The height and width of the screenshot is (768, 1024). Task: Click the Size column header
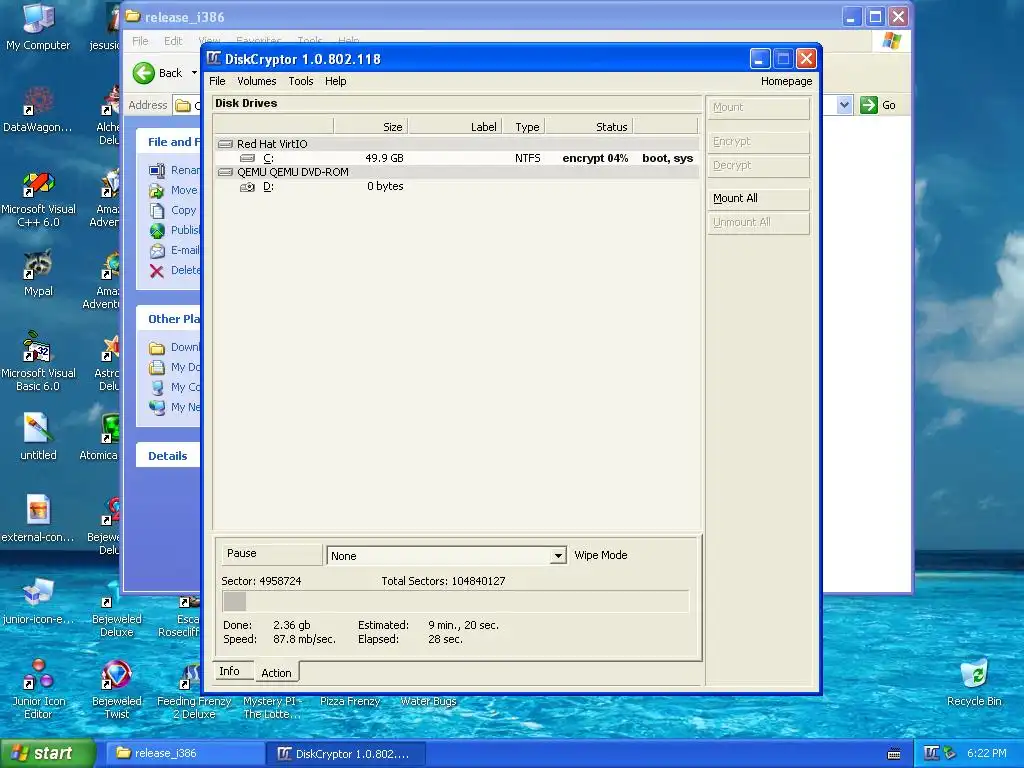click(x=371, y=127)
